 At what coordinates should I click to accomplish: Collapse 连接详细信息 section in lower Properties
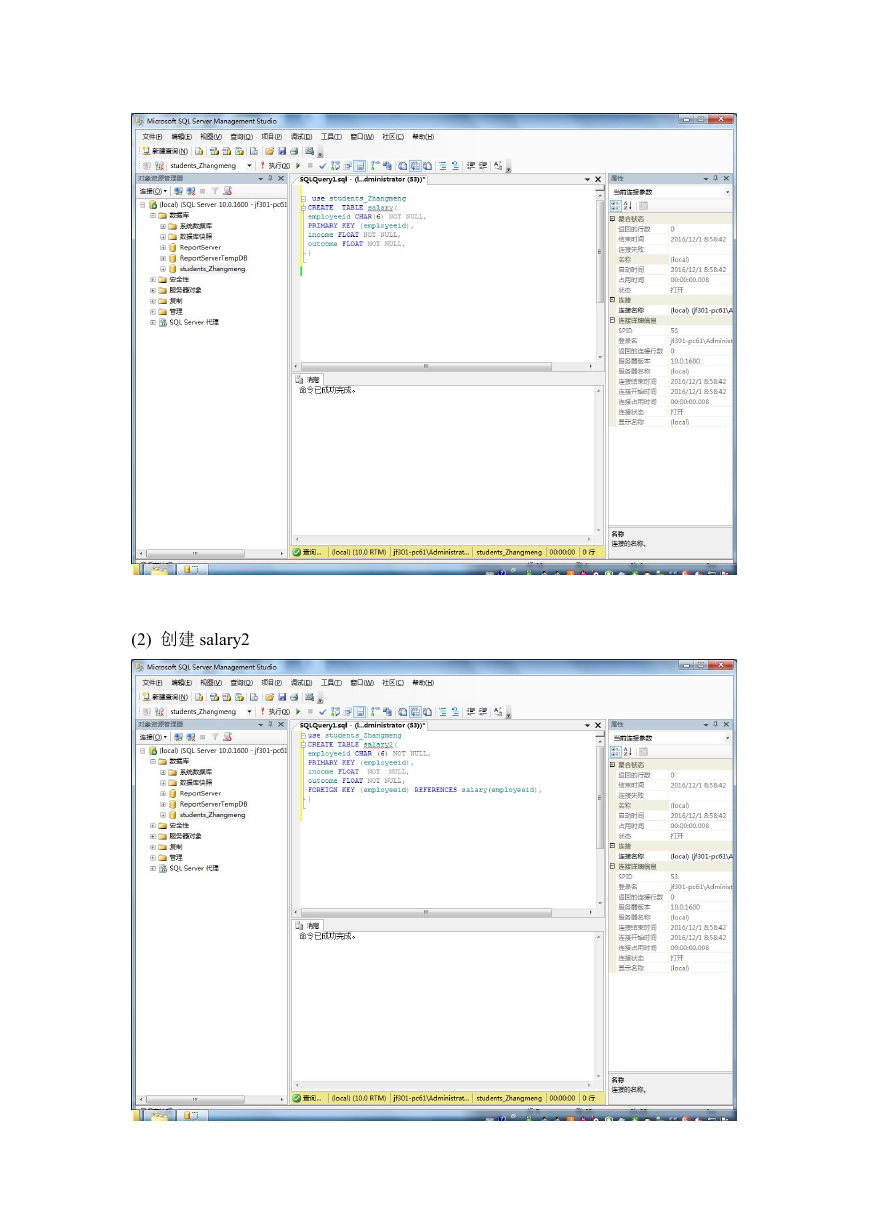[613, 866]
